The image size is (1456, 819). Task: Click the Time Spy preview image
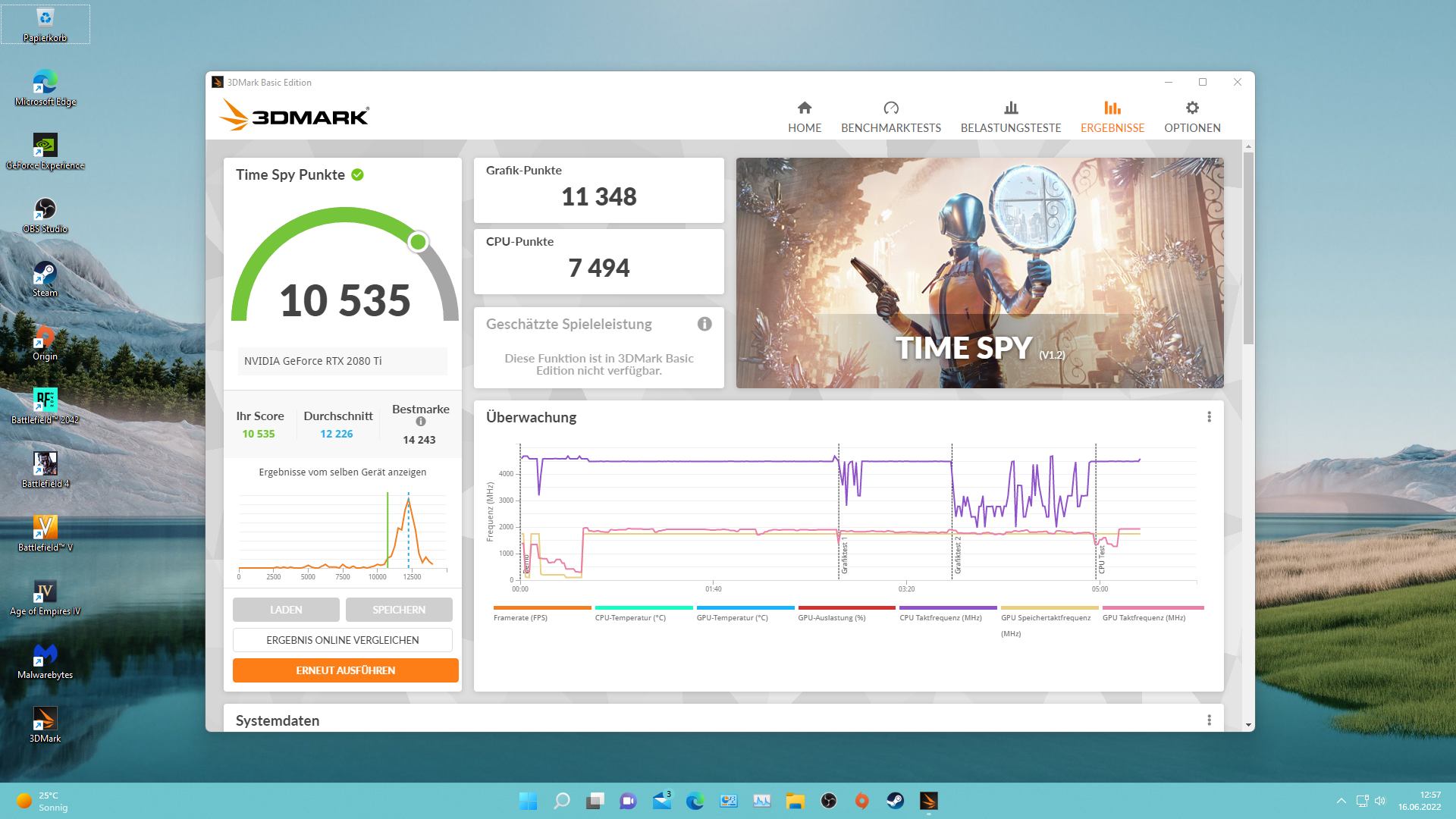coord(979,273)
